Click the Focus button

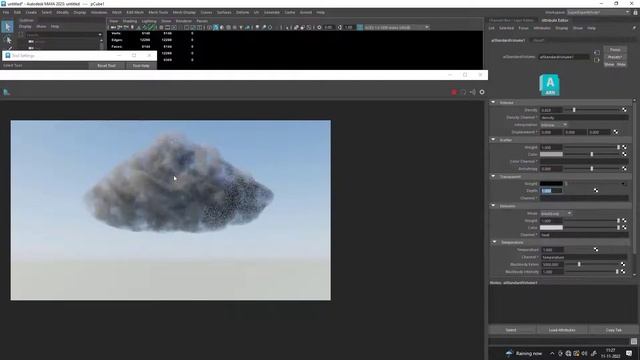click(x=615, y=50)
